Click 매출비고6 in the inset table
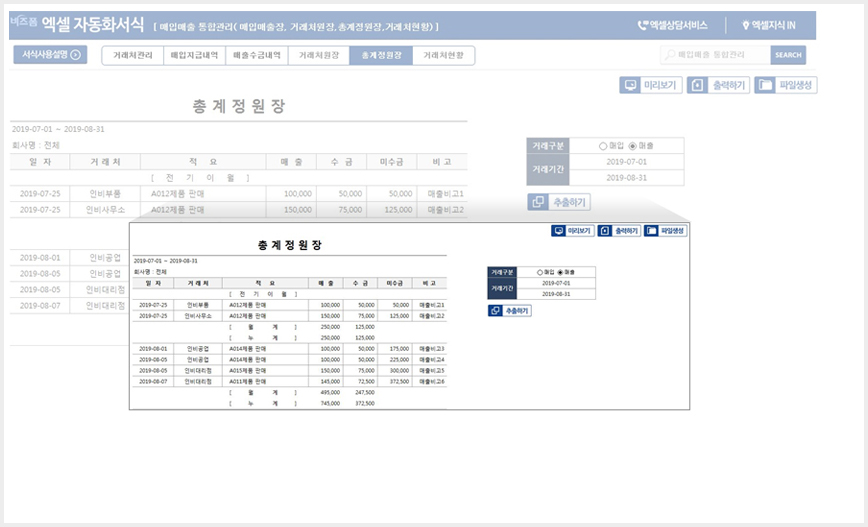 [x=432, y=381]
